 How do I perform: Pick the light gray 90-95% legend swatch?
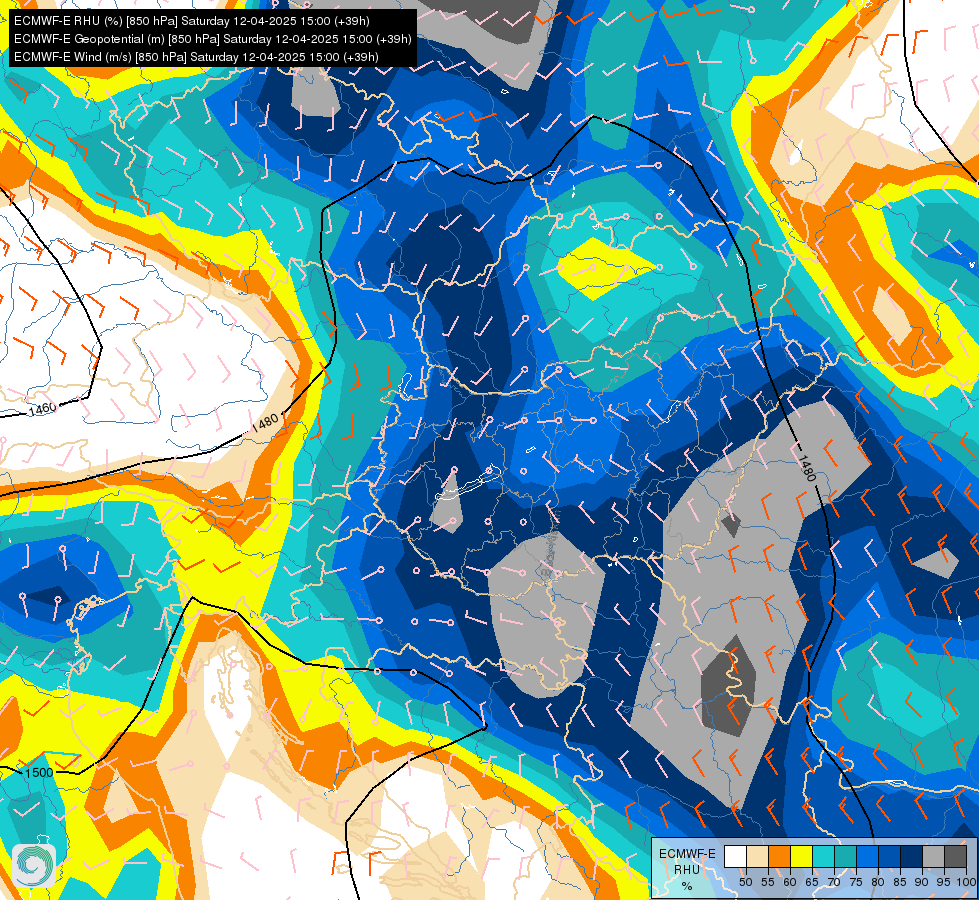(x=933, y=856)
